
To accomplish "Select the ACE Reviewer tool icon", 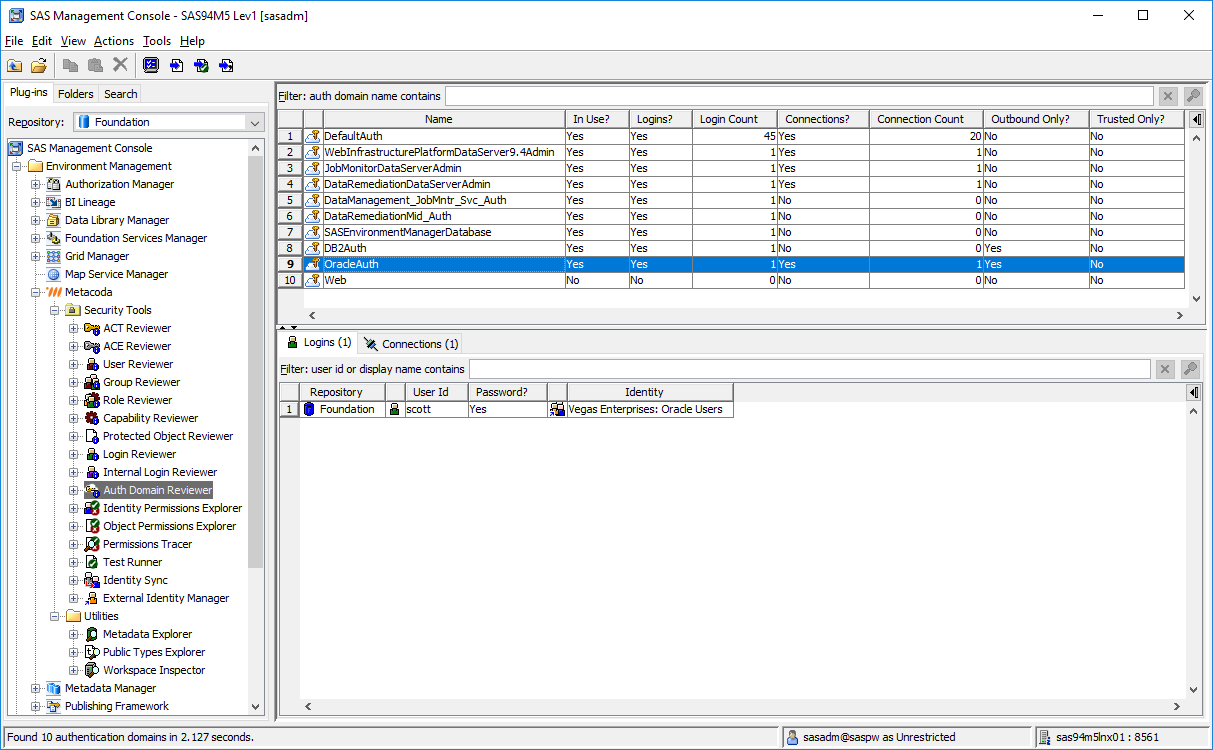I will (92, 346).
